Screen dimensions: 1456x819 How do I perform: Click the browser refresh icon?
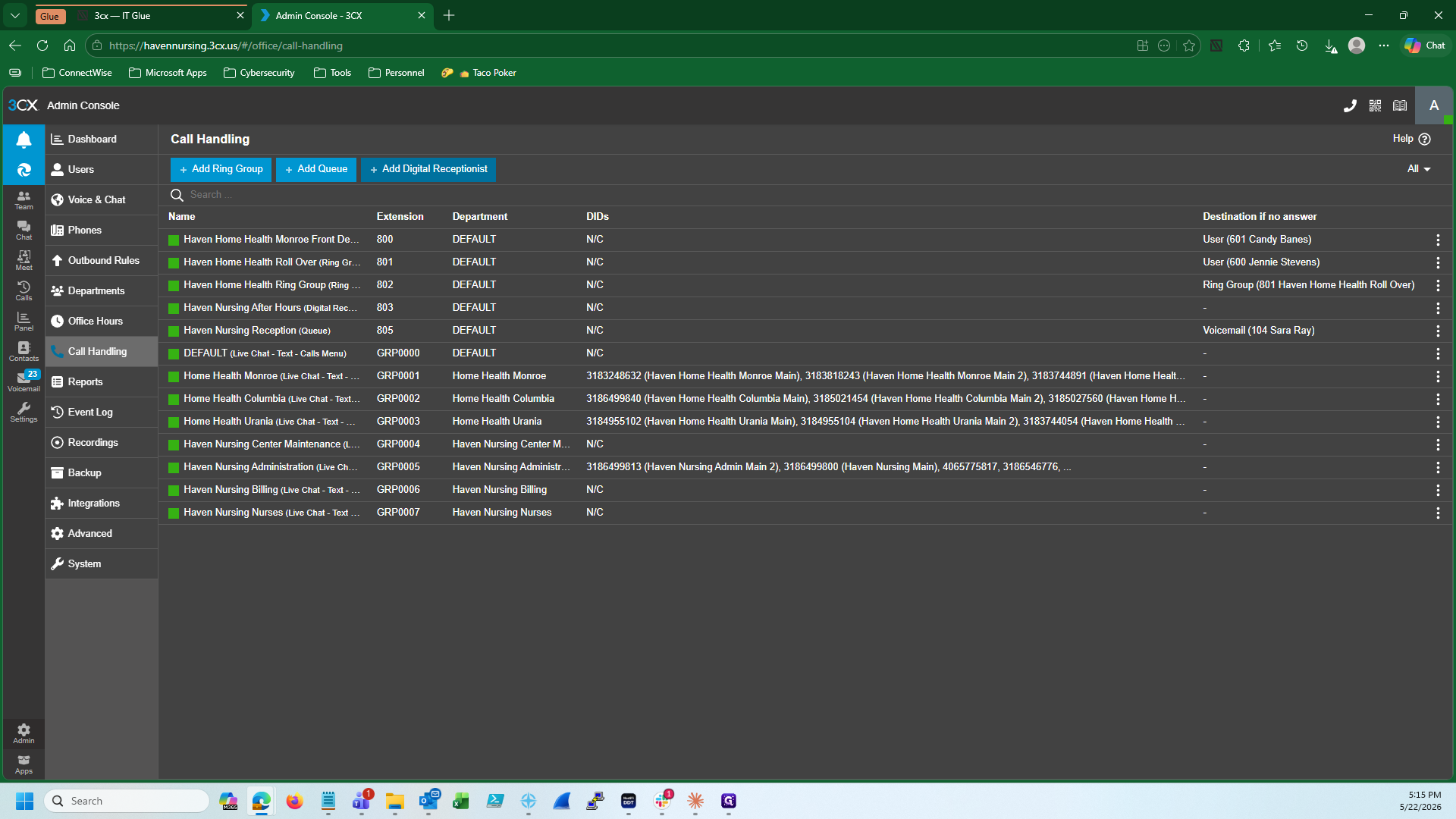coord(42,45)
